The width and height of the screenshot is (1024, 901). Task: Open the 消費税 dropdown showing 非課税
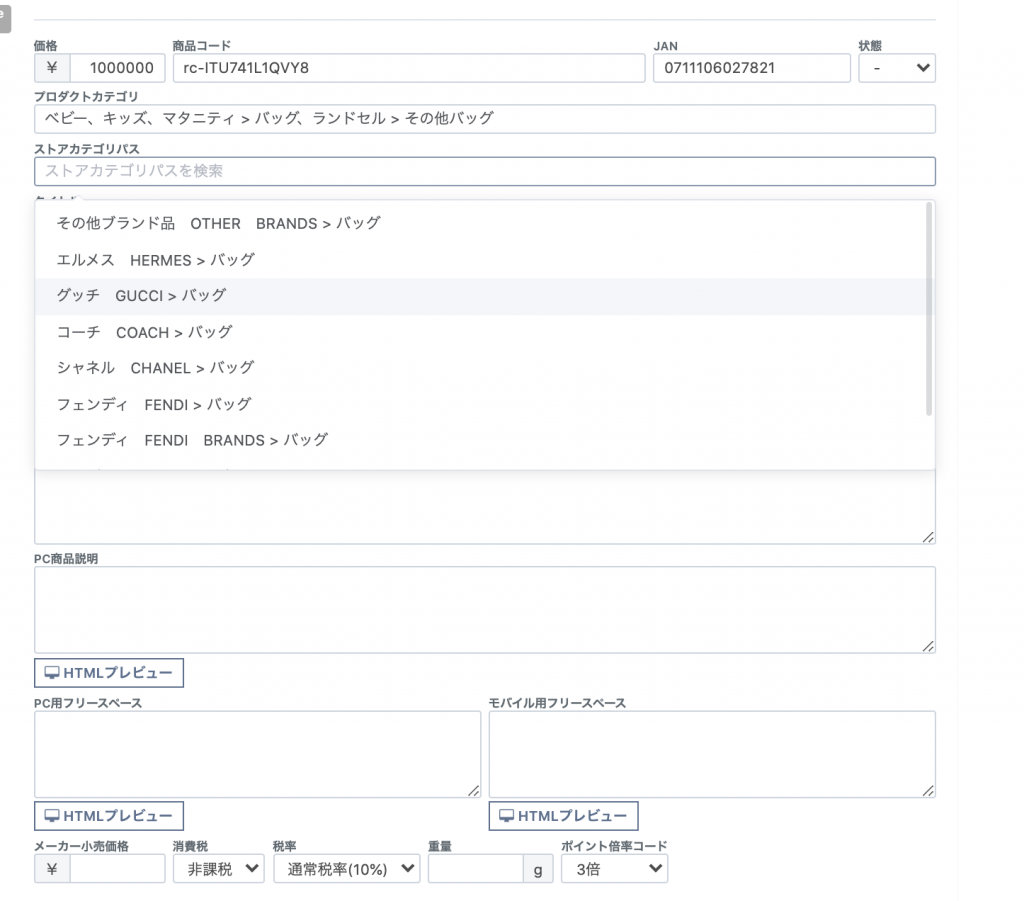[219, 869]
